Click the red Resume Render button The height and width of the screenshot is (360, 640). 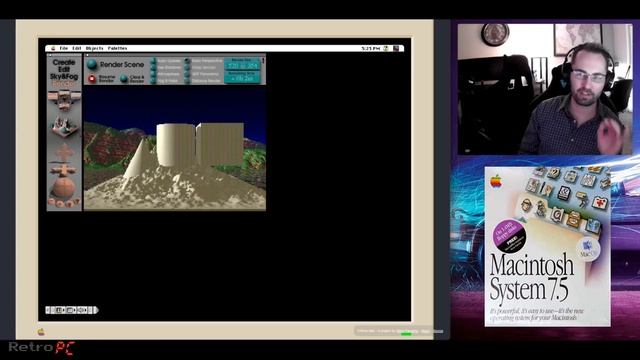pos(92,79)
